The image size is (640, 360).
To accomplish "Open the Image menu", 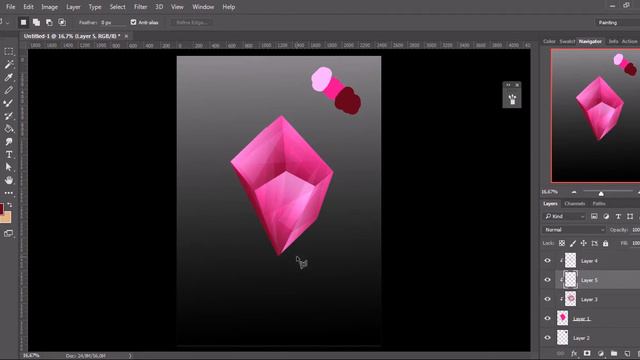I will tap(49, 7).
